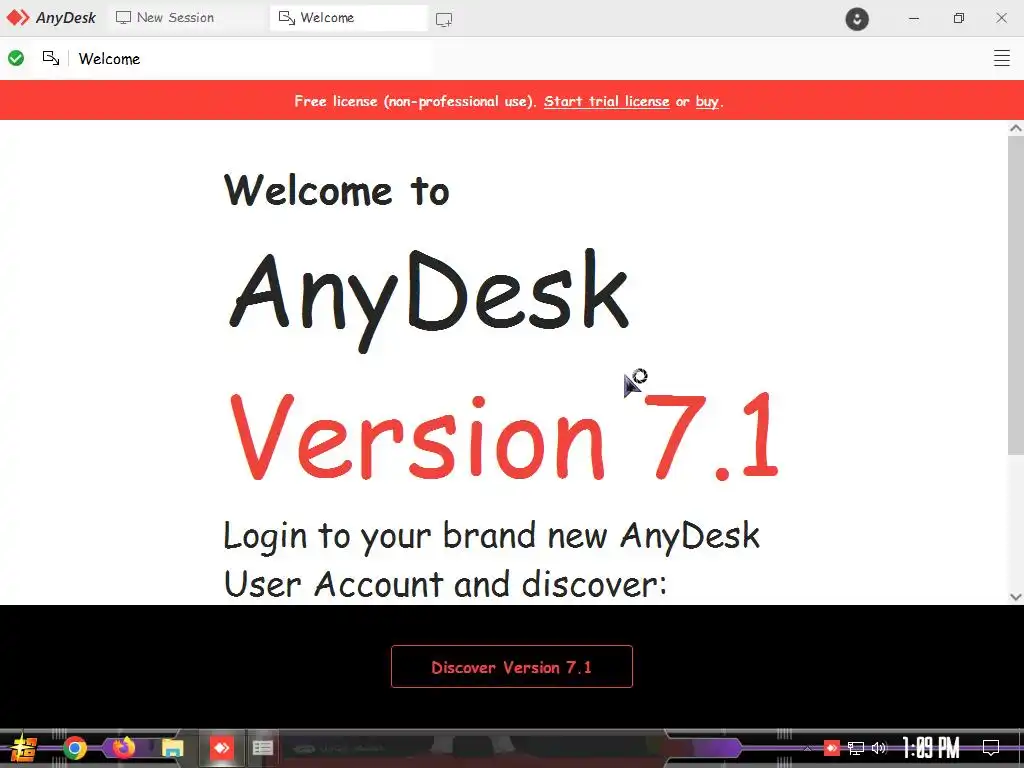Open File Explorer from the taskbar
The image size is (1024, 768).
point(172,748)
